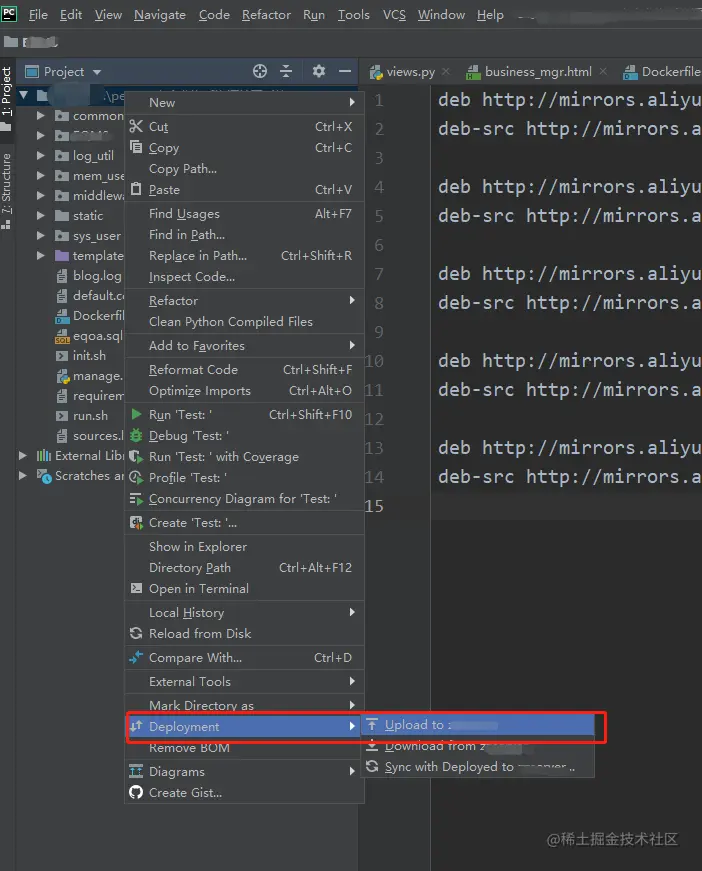702x871 pixels.
Task: Click the Debug bug icon
Action: click(x=136, y=436)
